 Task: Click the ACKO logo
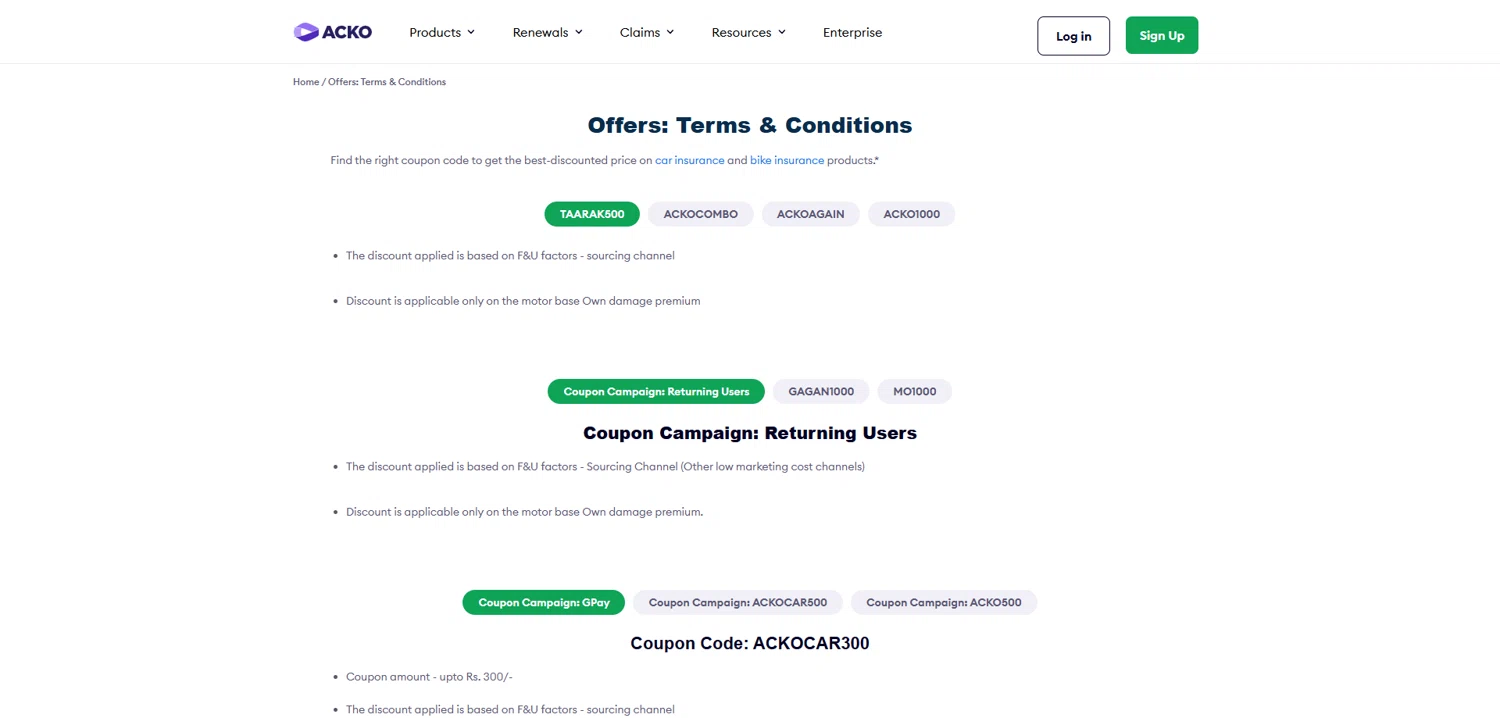[x=332, y=32]
